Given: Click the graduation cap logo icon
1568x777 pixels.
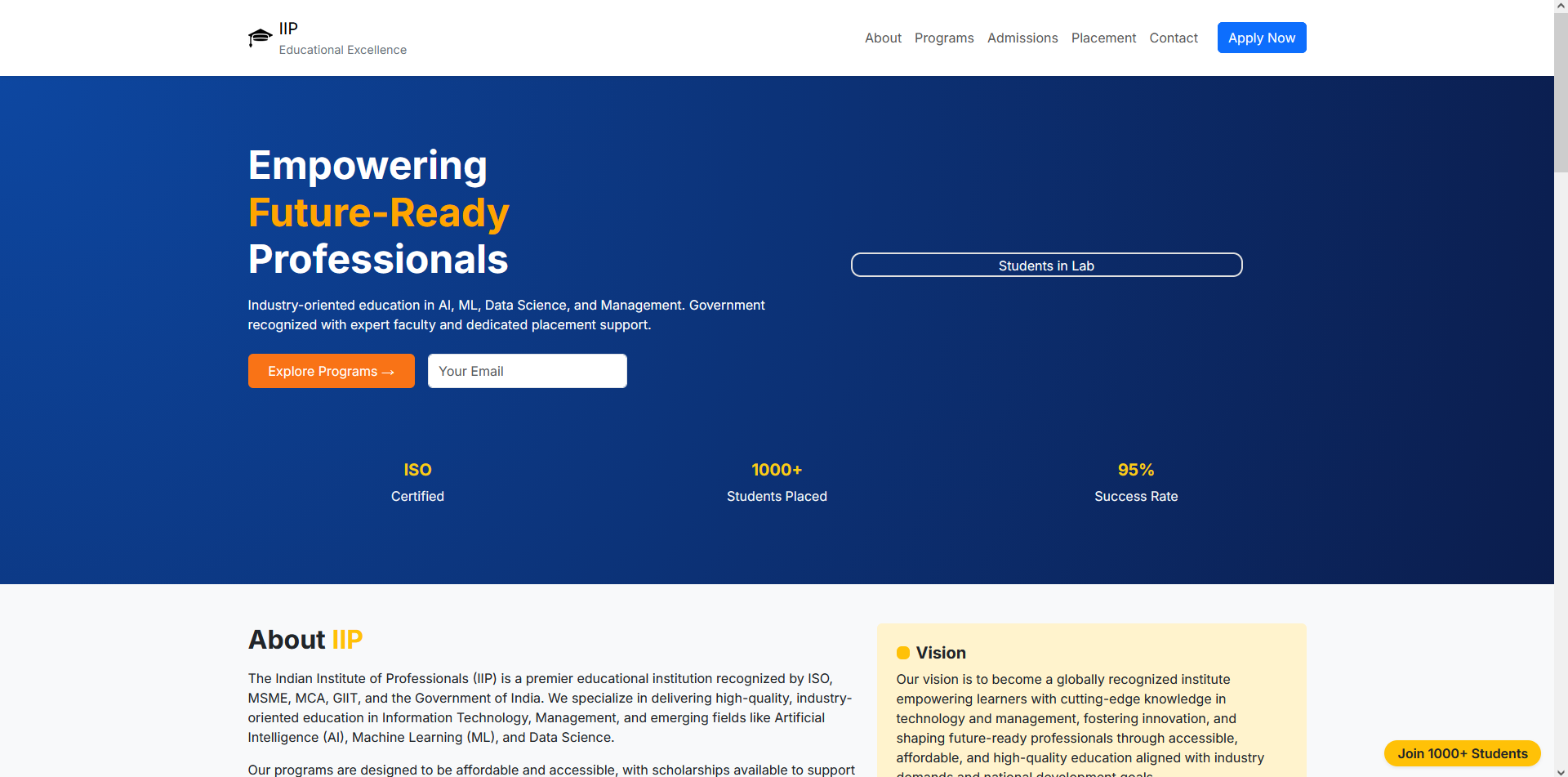Looking at the screenshot, I should (x=260, y=38).
